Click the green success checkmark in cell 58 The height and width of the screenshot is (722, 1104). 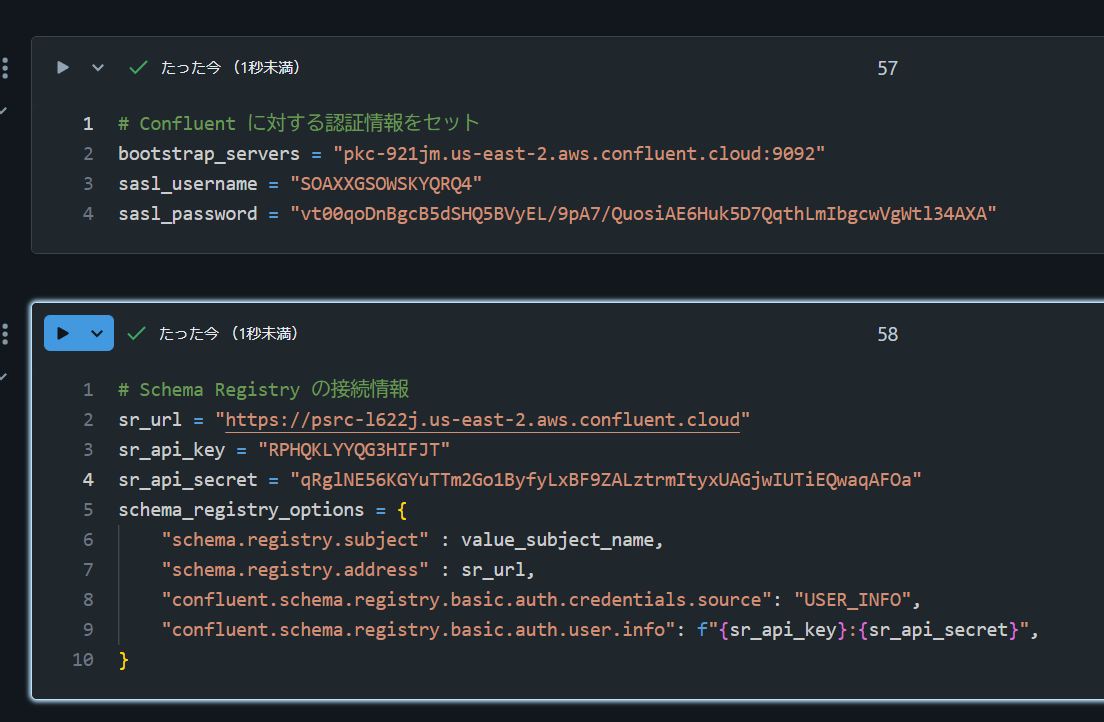coord(137,333)
